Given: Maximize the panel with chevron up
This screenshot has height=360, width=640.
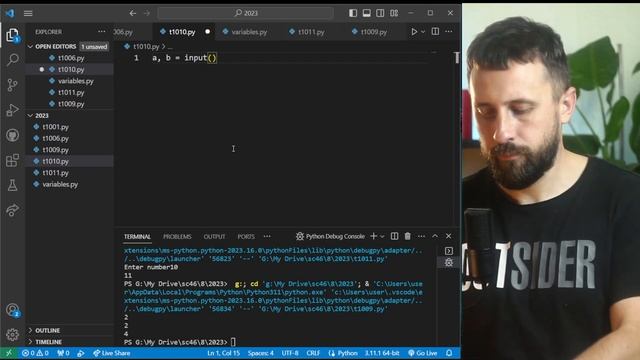Looking at the screenshot, I should 435,236.
